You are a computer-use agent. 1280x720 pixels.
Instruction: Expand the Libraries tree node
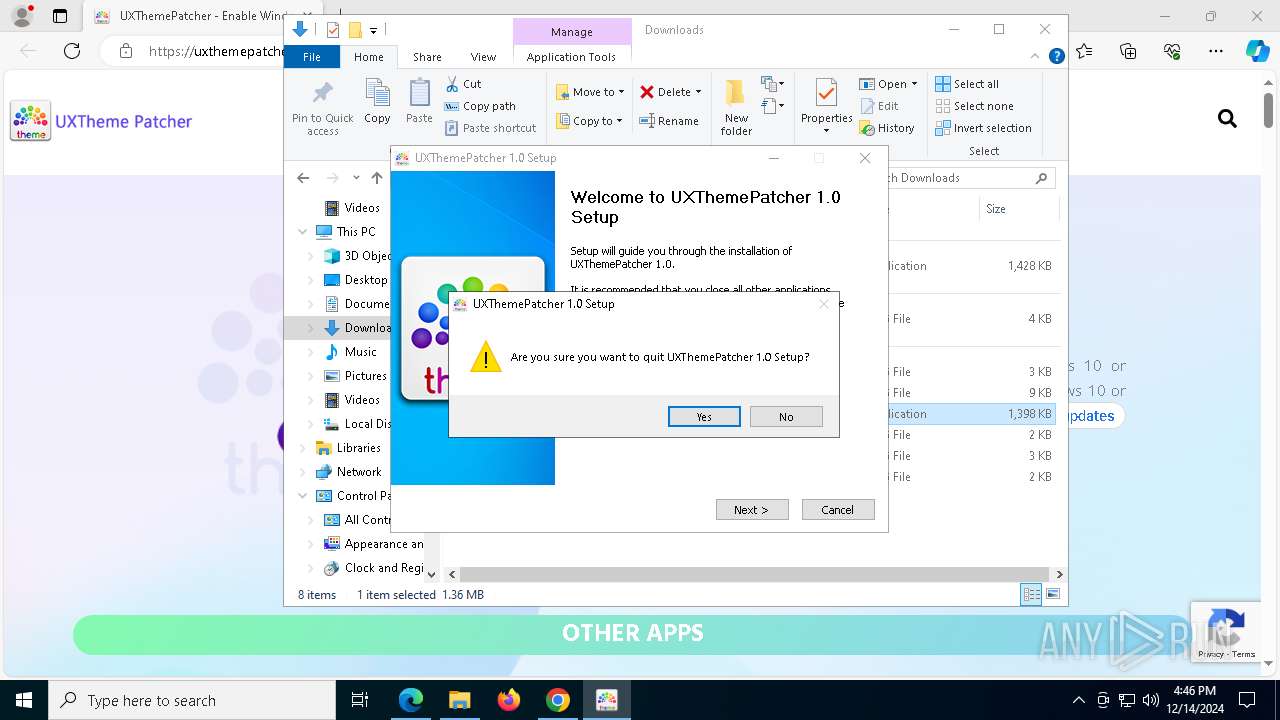click(303, 448)
